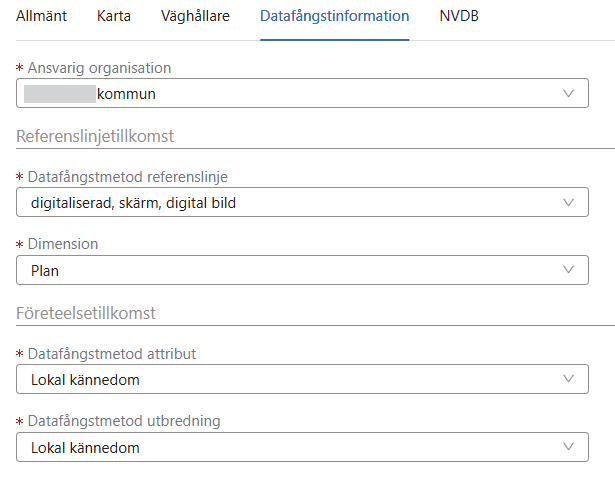Click the 'Dimension' field label
This screenshot has height=477, width=615.
tap(62, 243)
